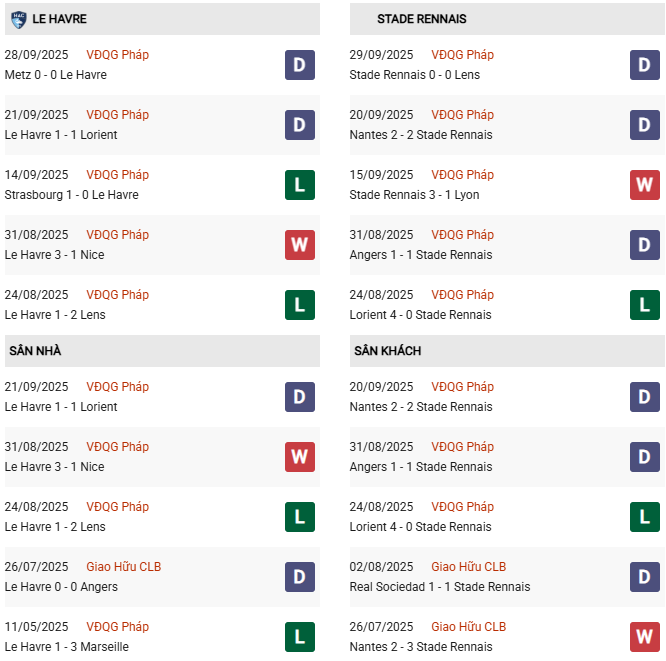Click the Le Havre club crest logo
666x661 pixels.
coord(18,19)
